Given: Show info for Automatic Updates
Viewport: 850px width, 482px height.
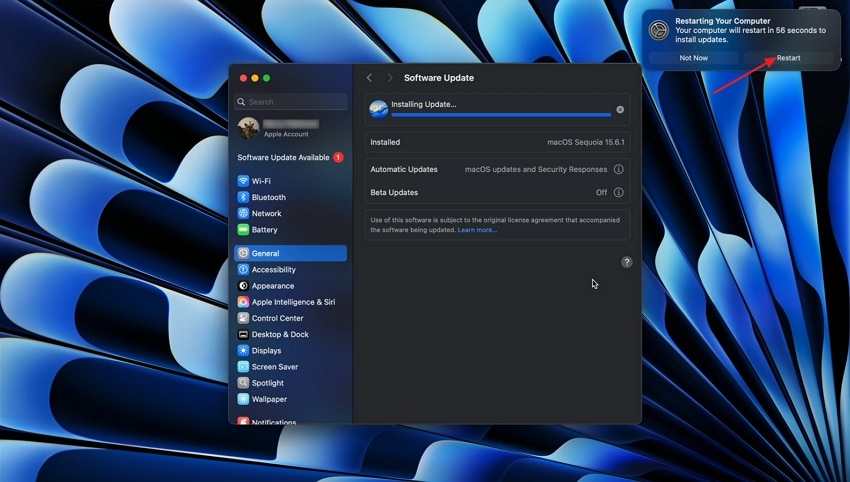Looking at the screenshot, I should click(x=619, y=169).
